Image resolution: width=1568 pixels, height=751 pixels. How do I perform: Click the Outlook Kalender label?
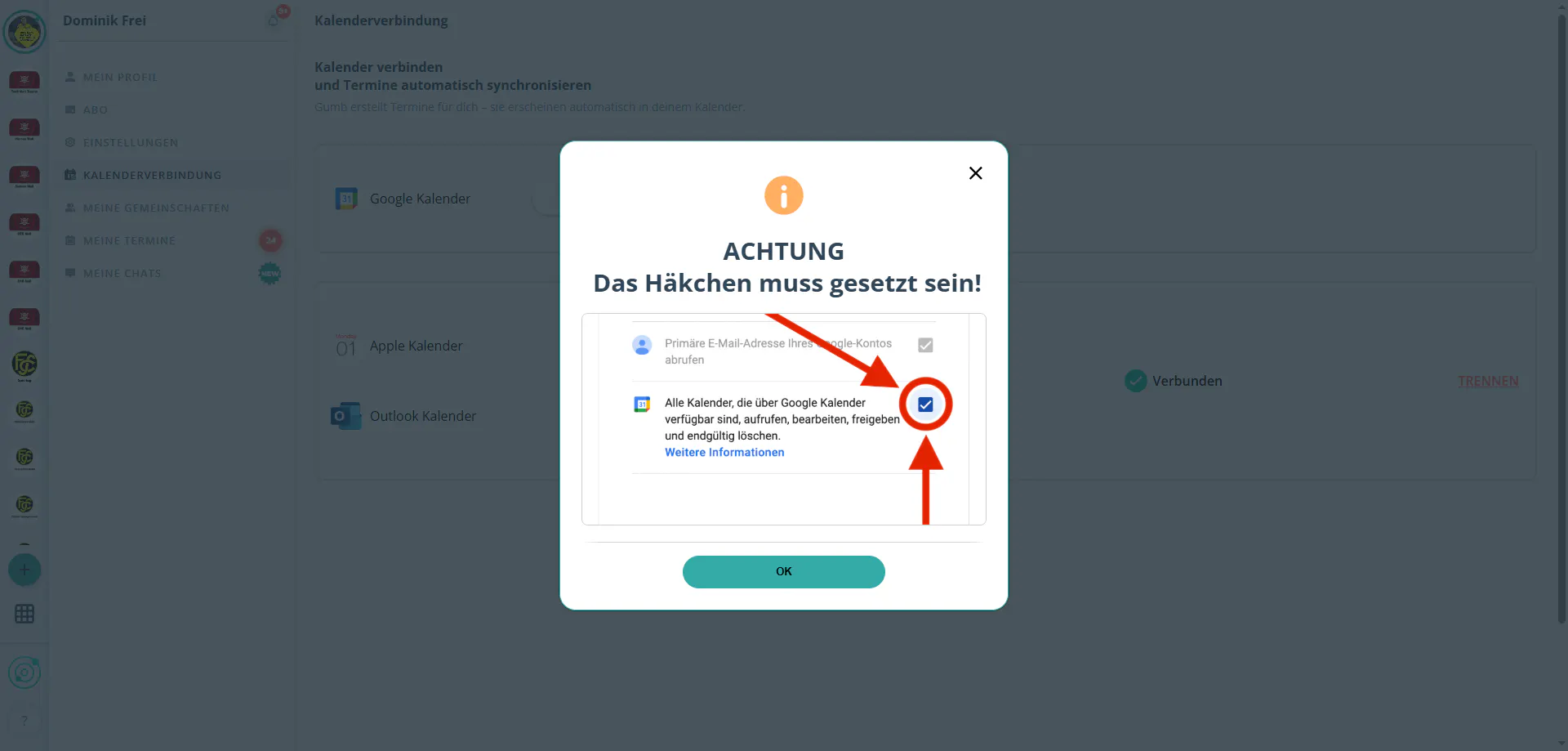point(423,416)
